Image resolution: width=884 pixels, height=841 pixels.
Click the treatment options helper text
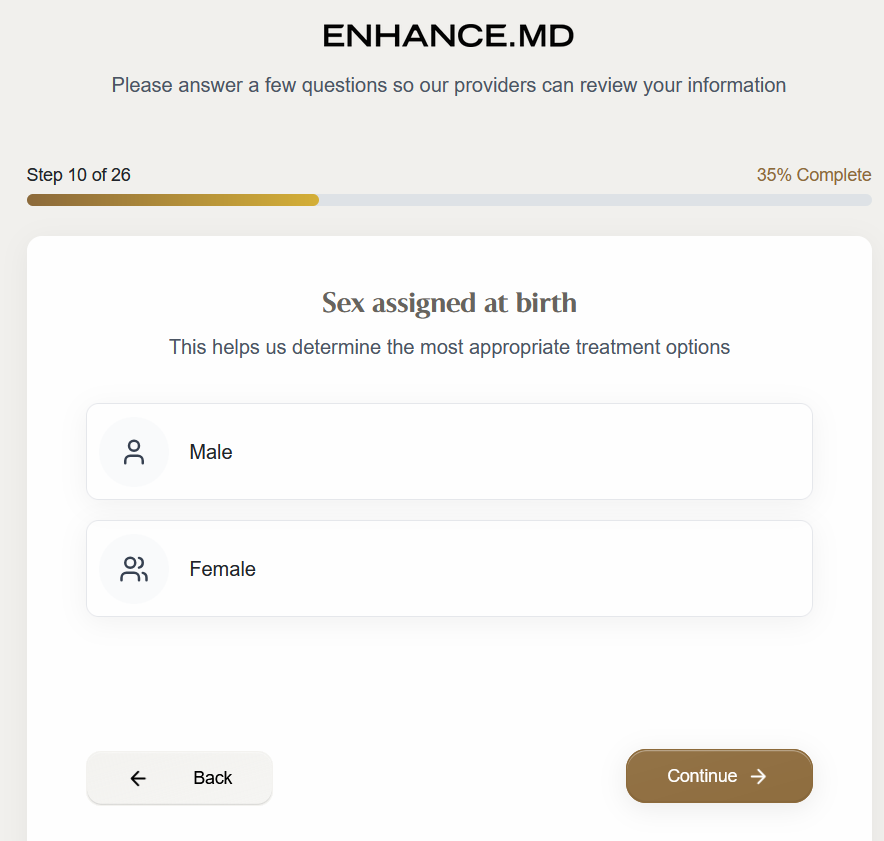tap(449, 348)
